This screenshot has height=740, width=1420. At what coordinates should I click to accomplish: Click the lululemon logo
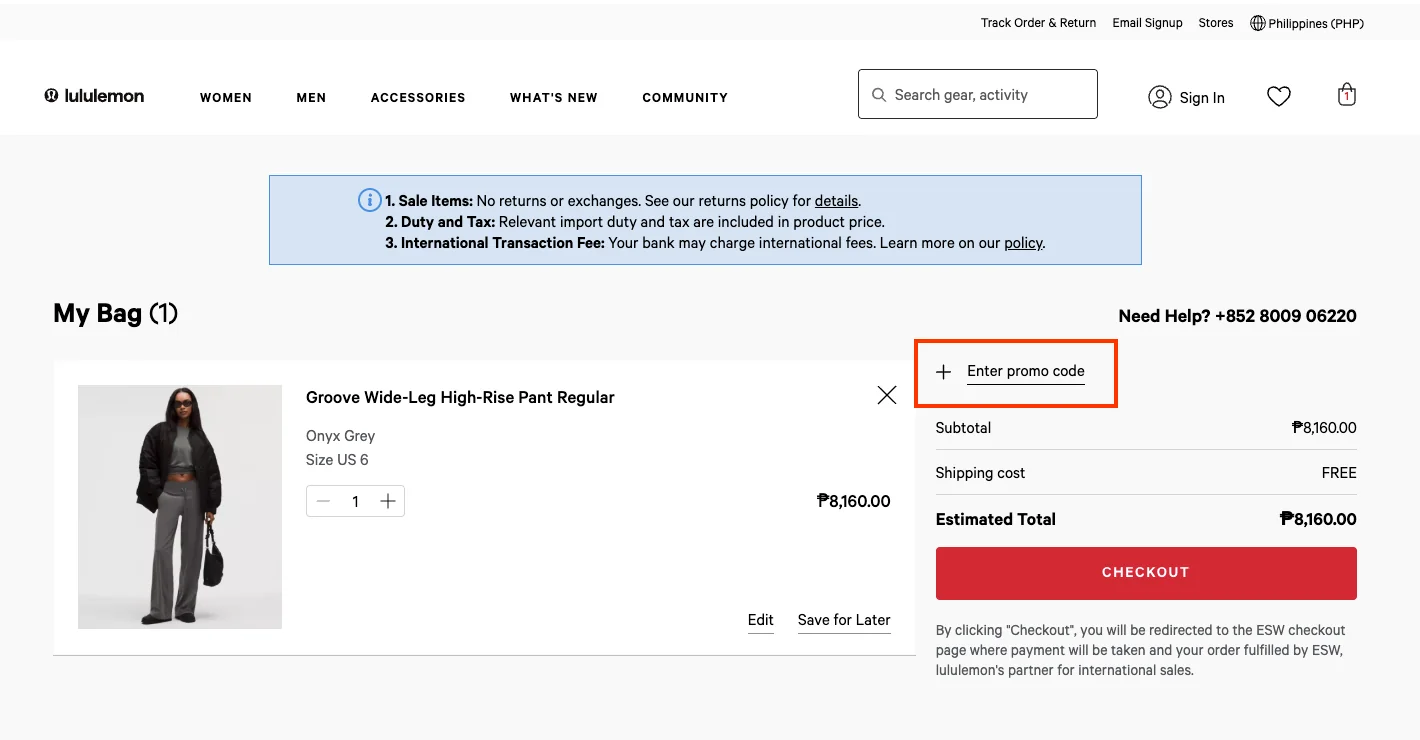94,96
